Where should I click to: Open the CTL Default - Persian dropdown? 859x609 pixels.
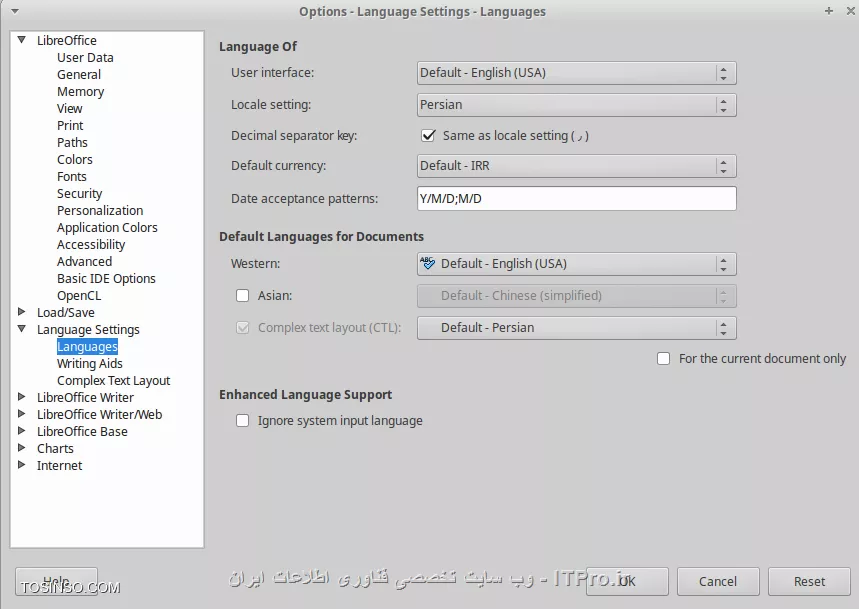point(576,328)
